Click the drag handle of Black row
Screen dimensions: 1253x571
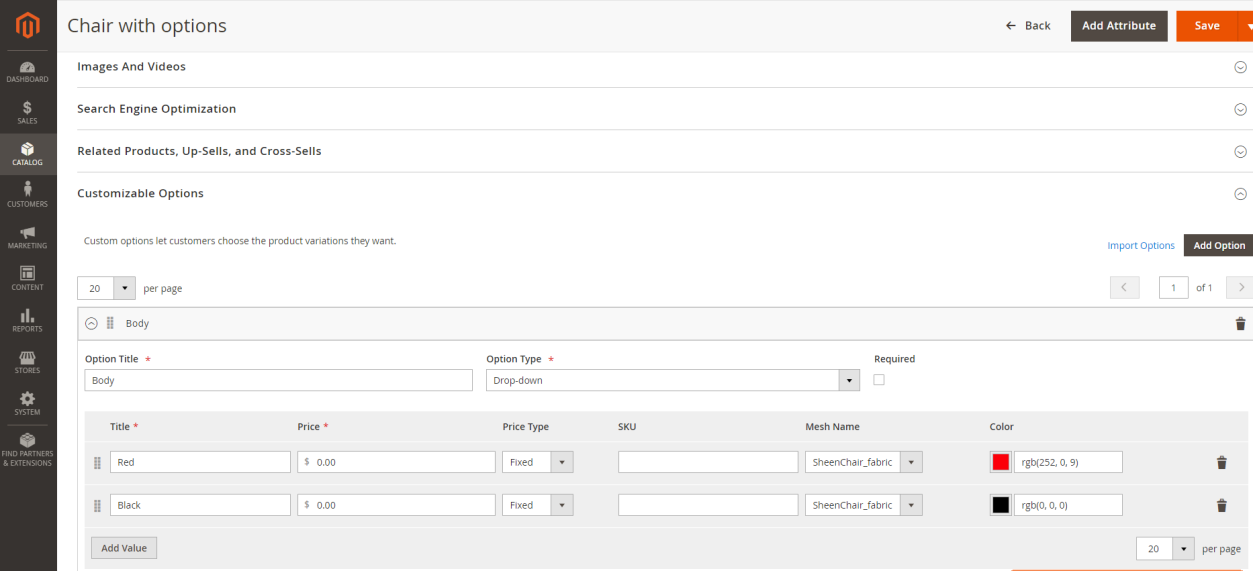tap(97, 506)
